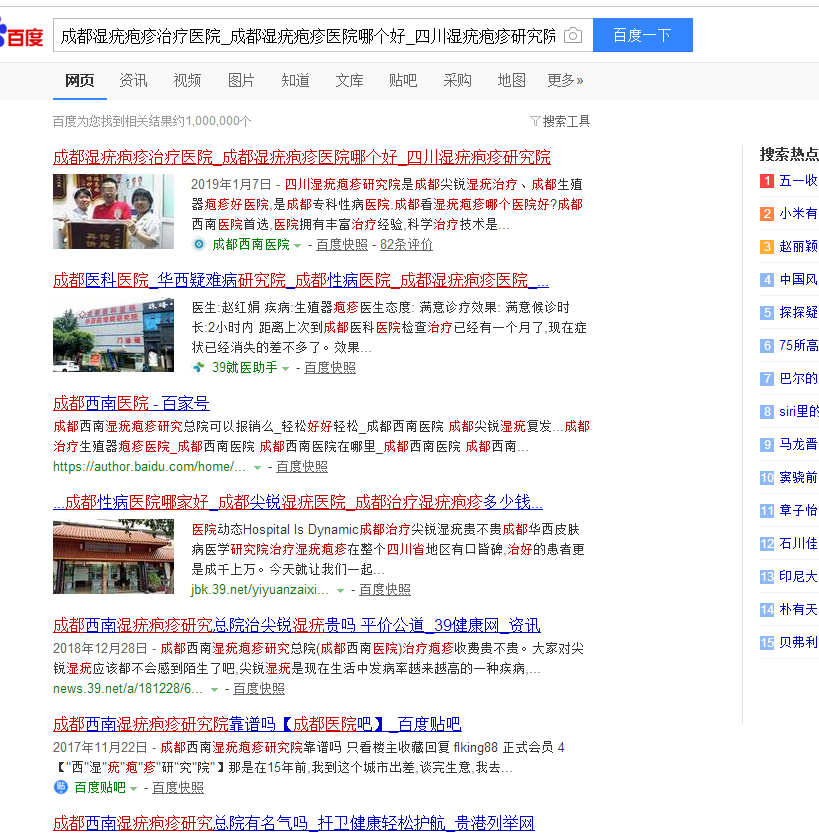The image size is (819, 838).
Task: Open the jbk.39.net/yiyuanzaixi URL
Action: (260, 589)
